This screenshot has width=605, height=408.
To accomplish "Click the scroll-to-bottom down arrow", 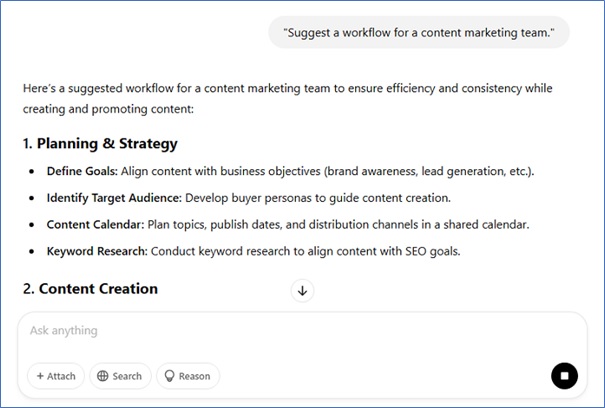I will pyautogui.click(x=302, y=290).
